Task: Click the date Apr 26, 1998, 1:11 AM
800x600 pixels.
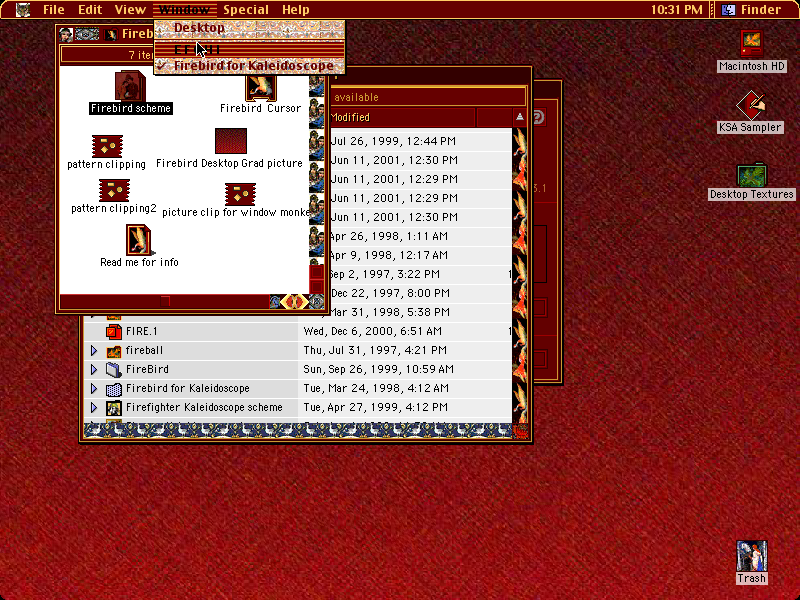Action: (388, 236)
